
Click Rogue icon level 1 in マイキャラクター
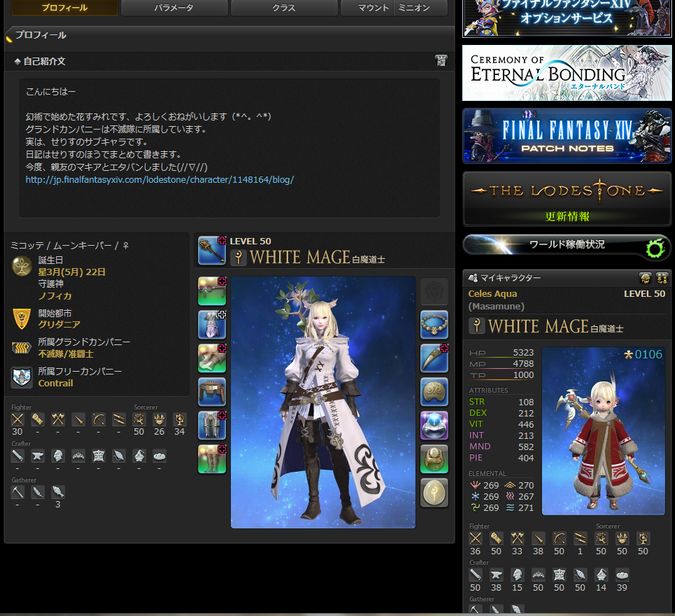580,538
